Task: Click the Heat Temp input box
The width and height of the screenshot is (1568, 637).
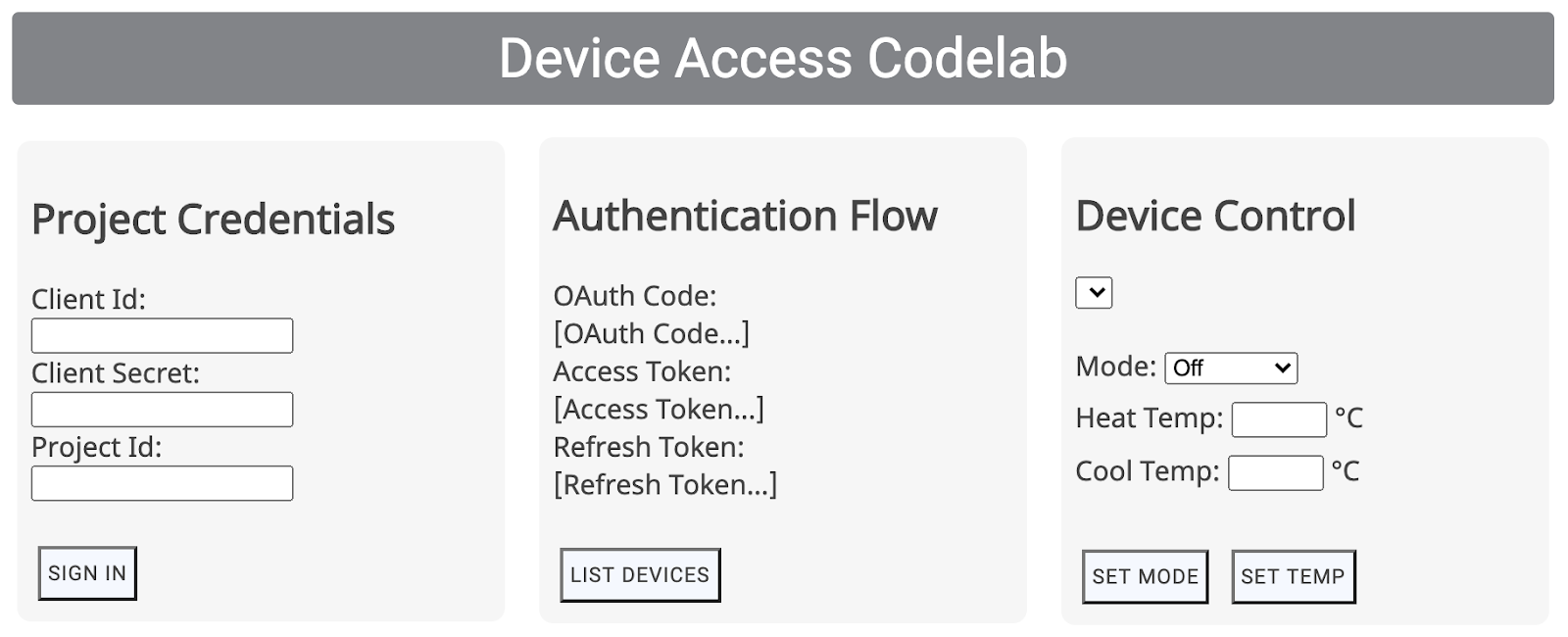Action: pyautogui.click(x=1277, y=419)
